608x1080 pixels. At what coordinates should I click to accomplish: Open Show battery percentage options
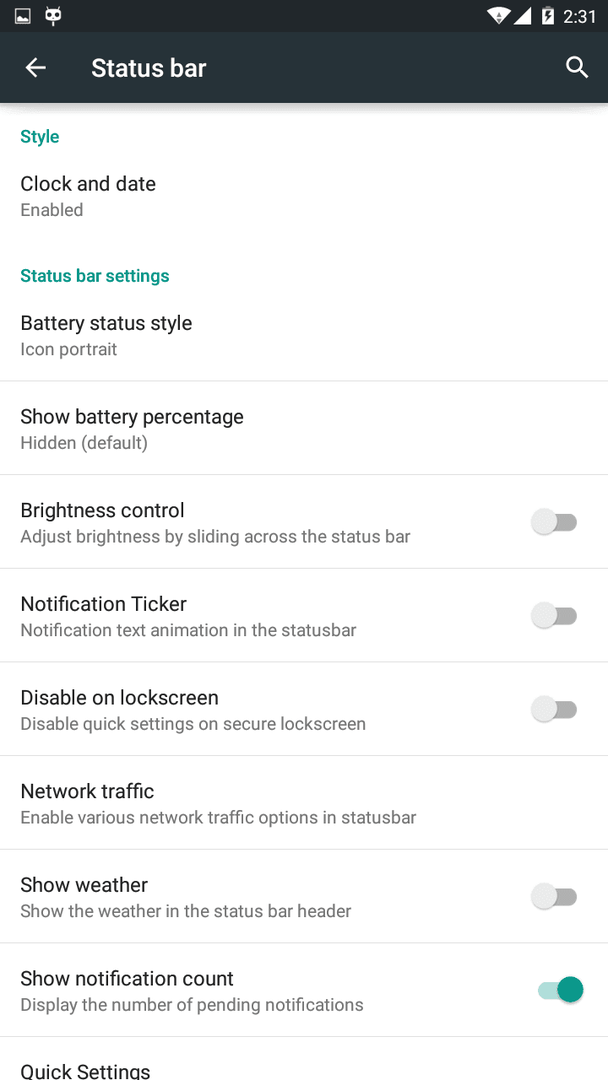coord(304,428)
